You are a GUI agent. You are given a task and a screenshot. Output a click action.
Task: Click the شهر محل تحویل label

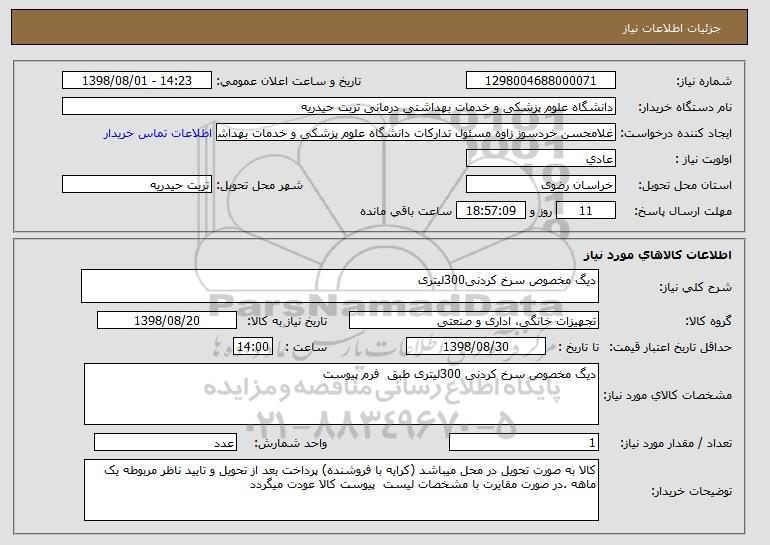click(x=260, y=185)
